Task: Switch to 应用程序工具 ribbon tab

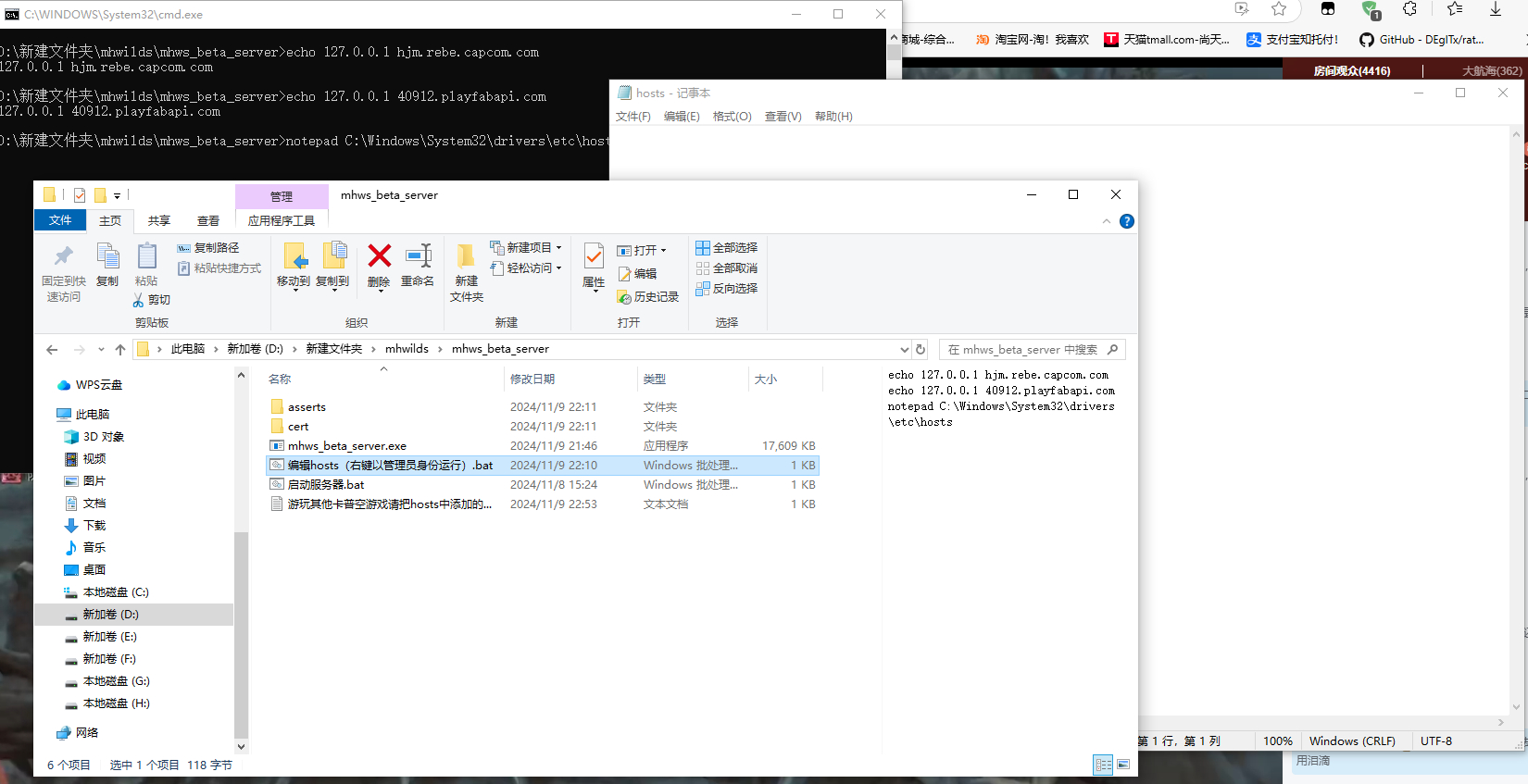Action: (x=282, y=221)
